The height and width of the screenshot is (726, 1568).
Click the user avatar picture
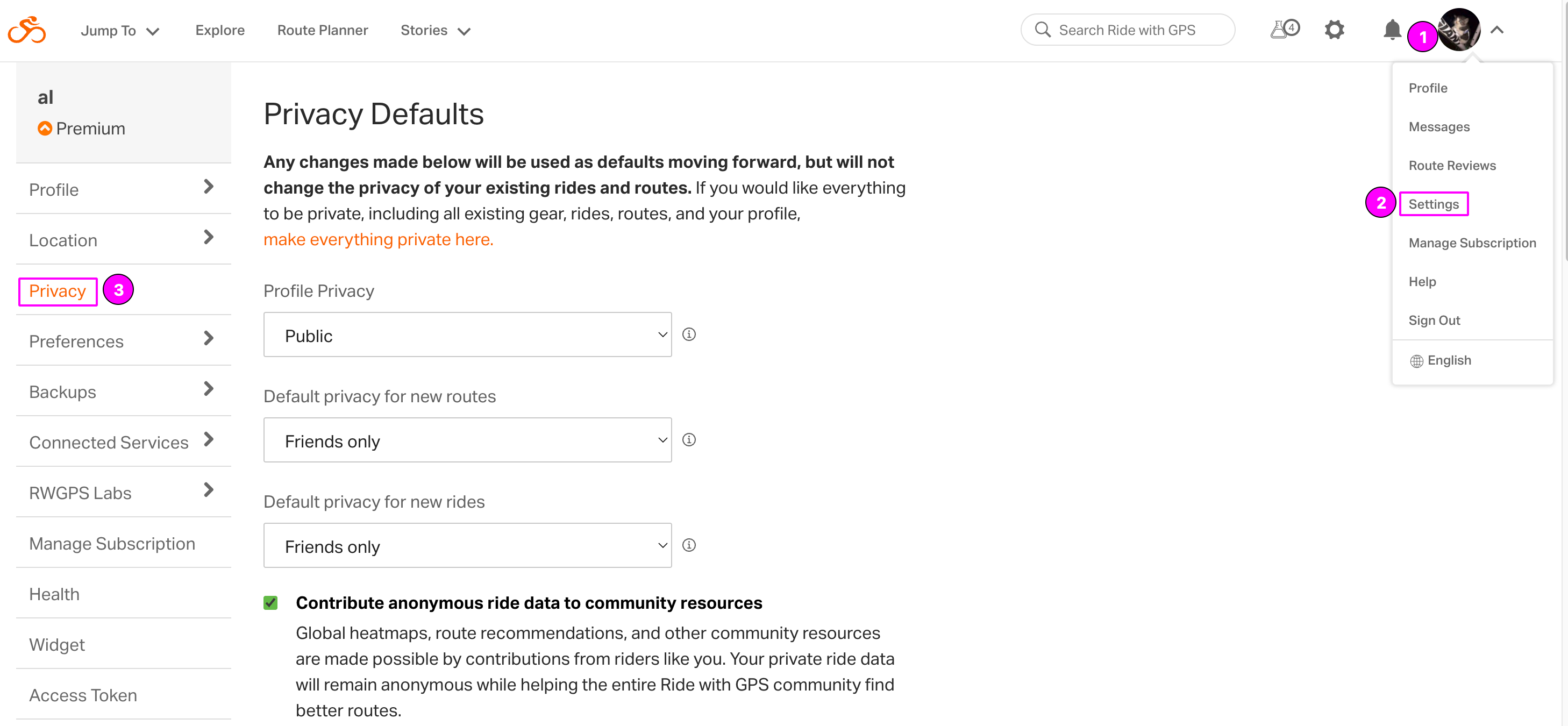click(1459, 29)
